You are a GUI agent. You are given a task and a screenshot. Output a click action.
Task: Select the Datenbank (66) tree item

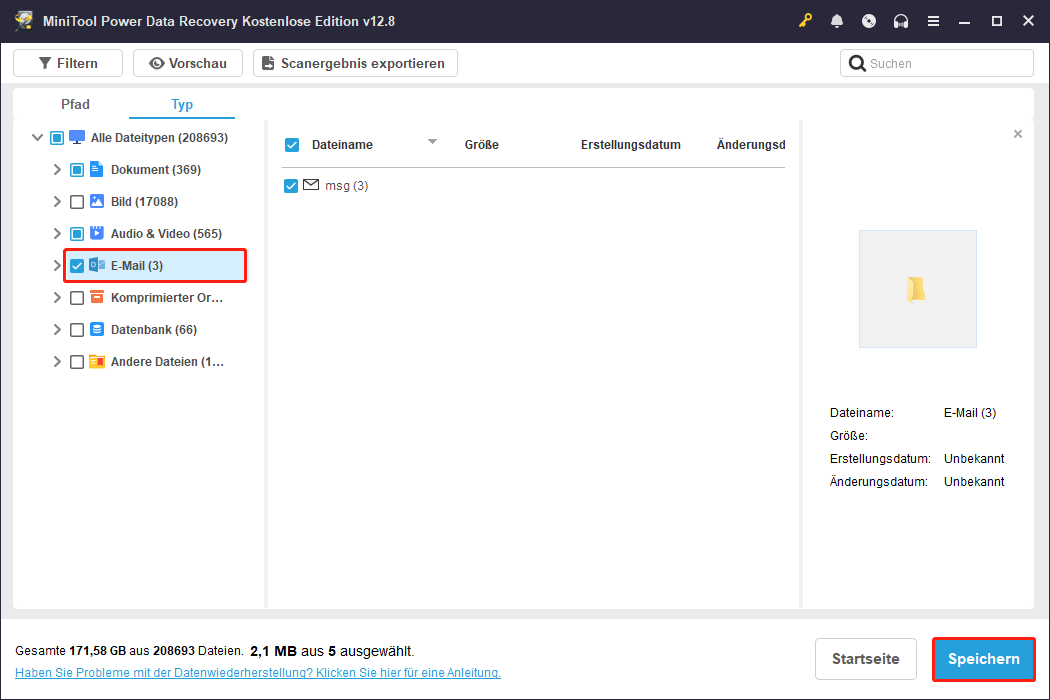[153, 330]
